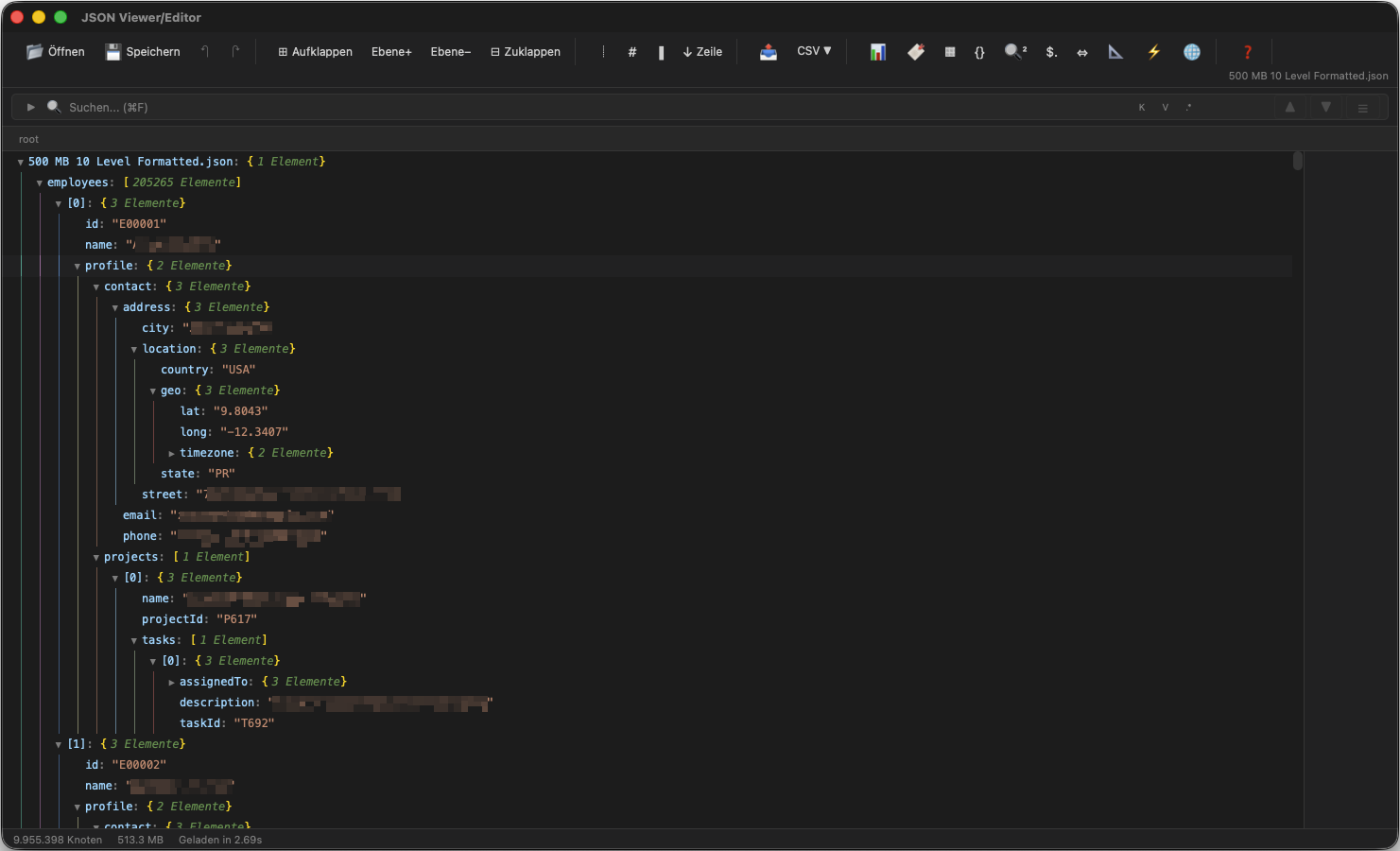Toggle the dotted indent guide icon
1400x851 pixels.
[603, 52]
